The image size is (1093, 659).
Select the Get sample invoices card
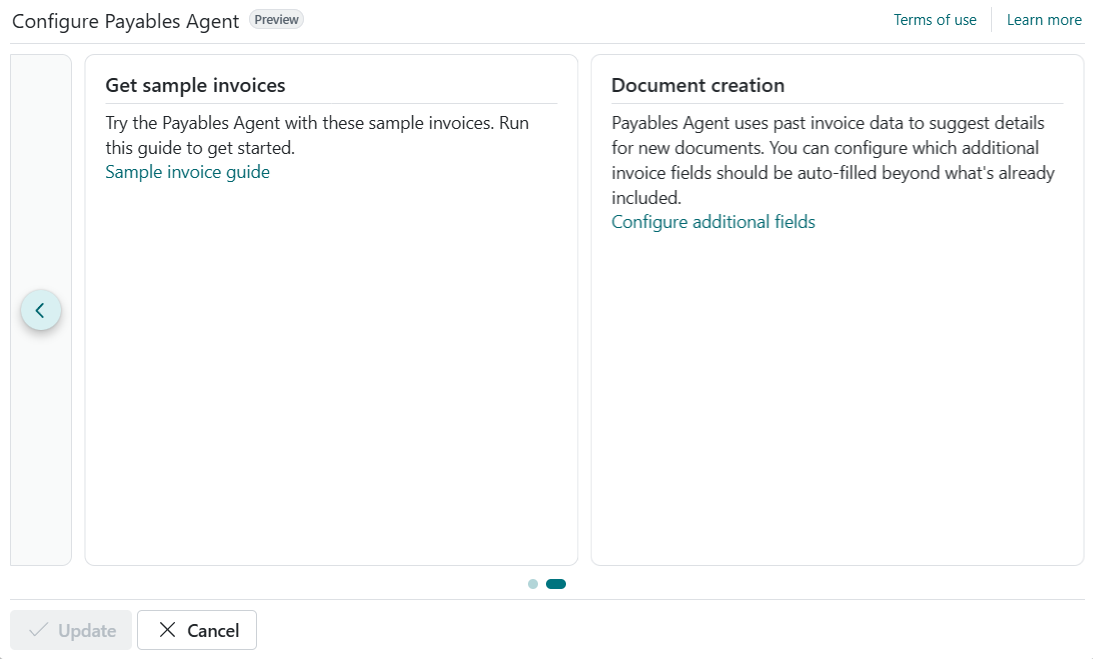tap(331, 310)
